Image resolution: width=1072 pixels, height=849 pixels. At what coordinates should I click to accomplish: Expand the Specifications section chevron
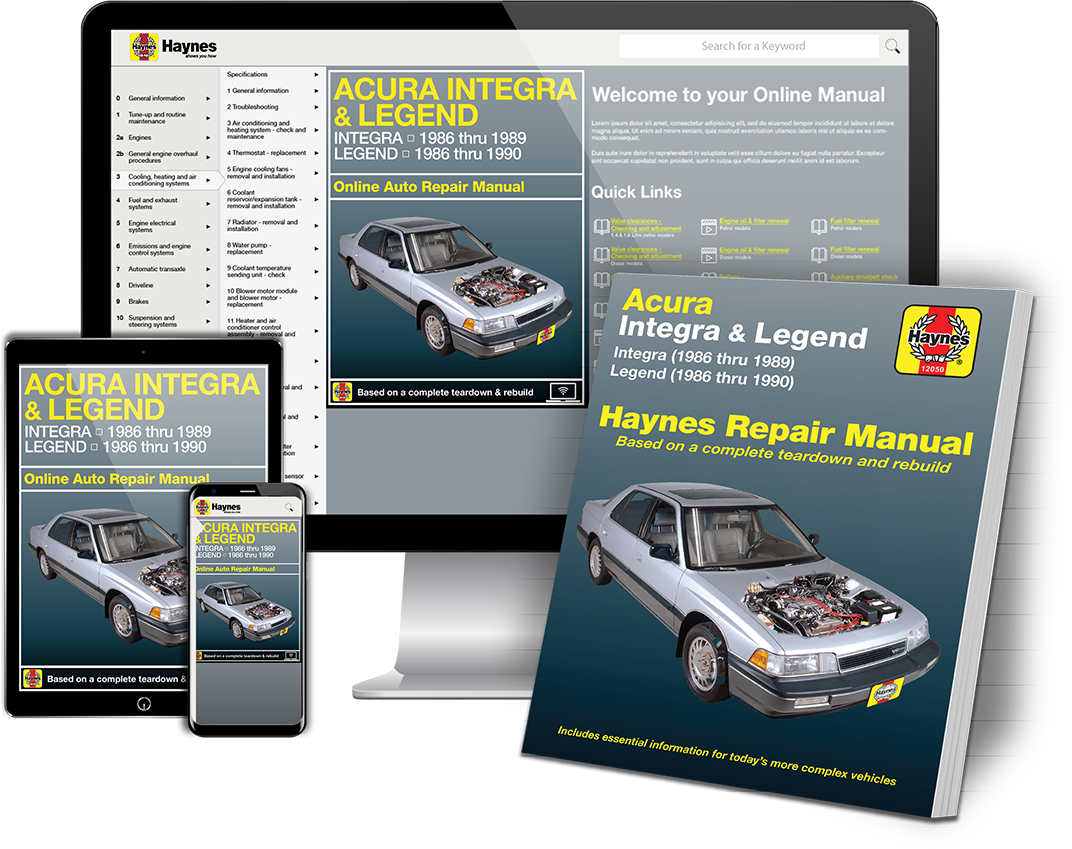click(317, 74)
